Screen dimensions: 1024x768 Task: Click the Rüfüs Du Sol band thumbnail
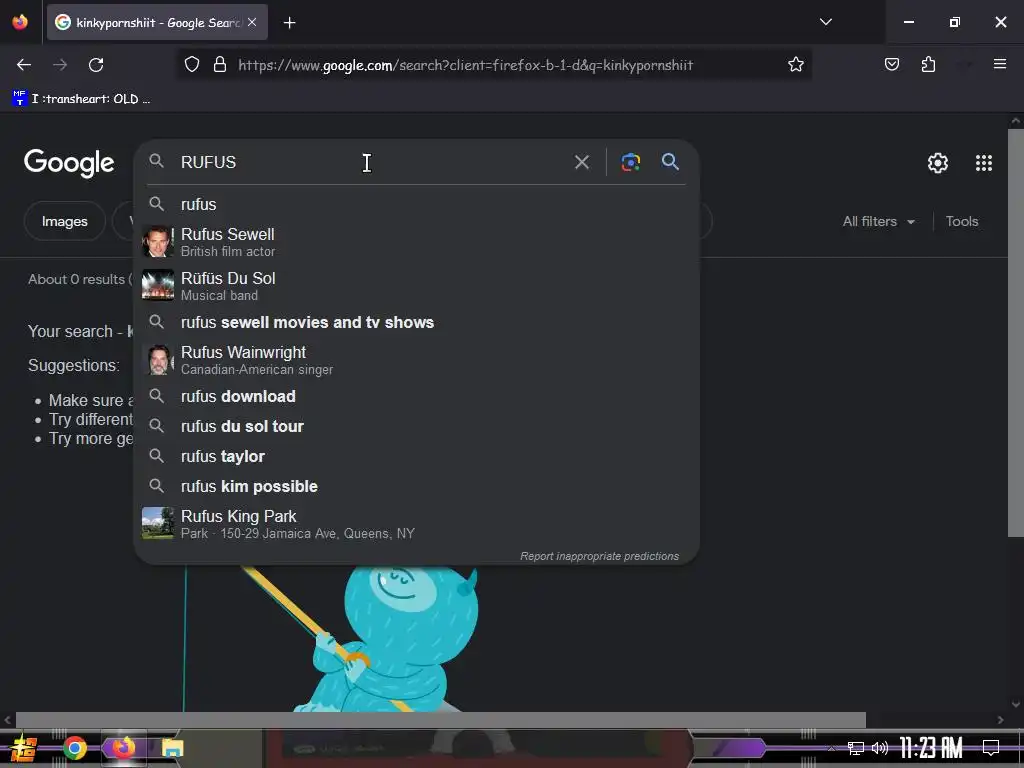[157, 285]
